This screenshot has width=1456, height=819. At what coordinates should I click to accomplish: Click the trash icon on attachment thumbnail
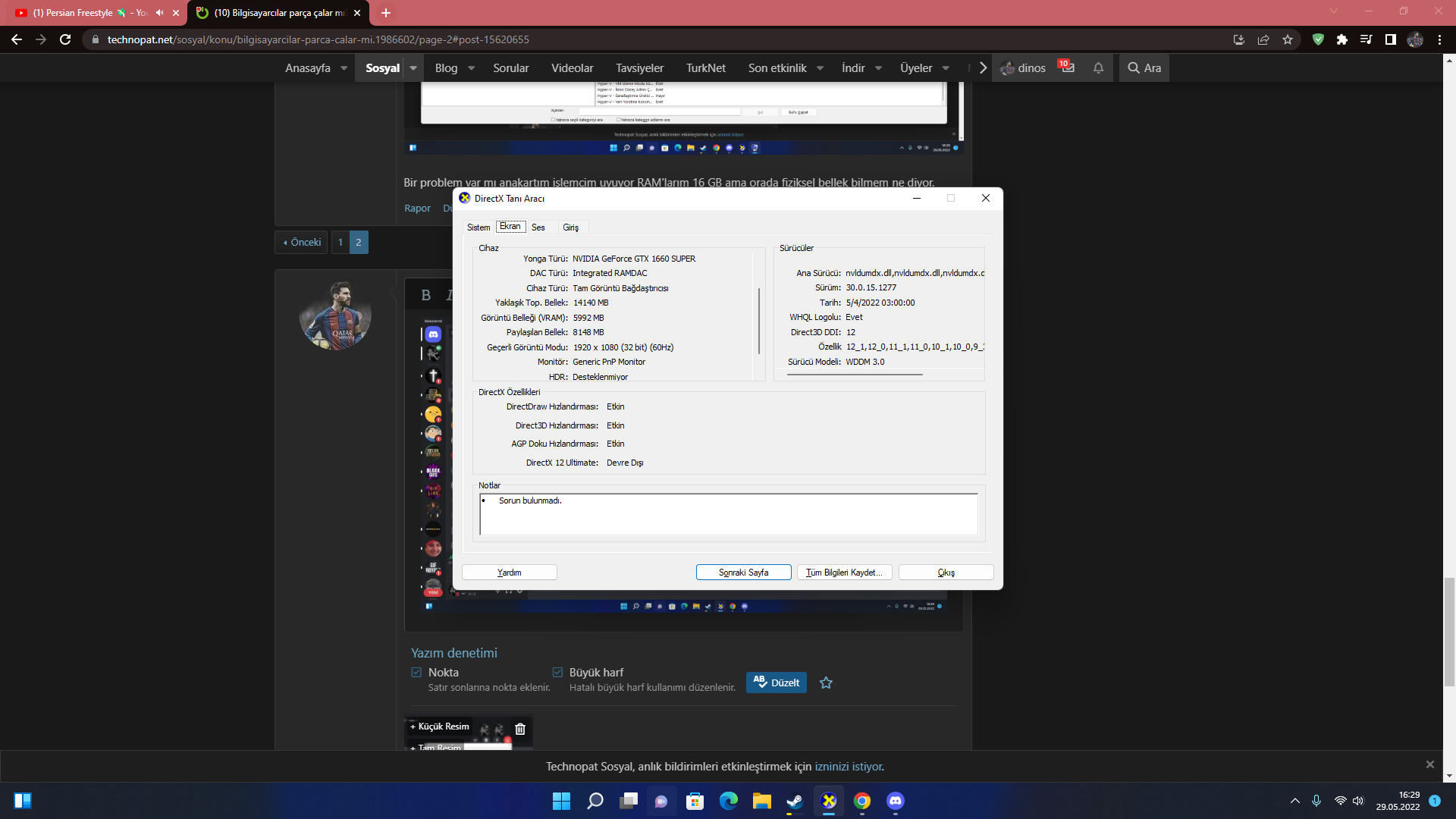(520, 729)
